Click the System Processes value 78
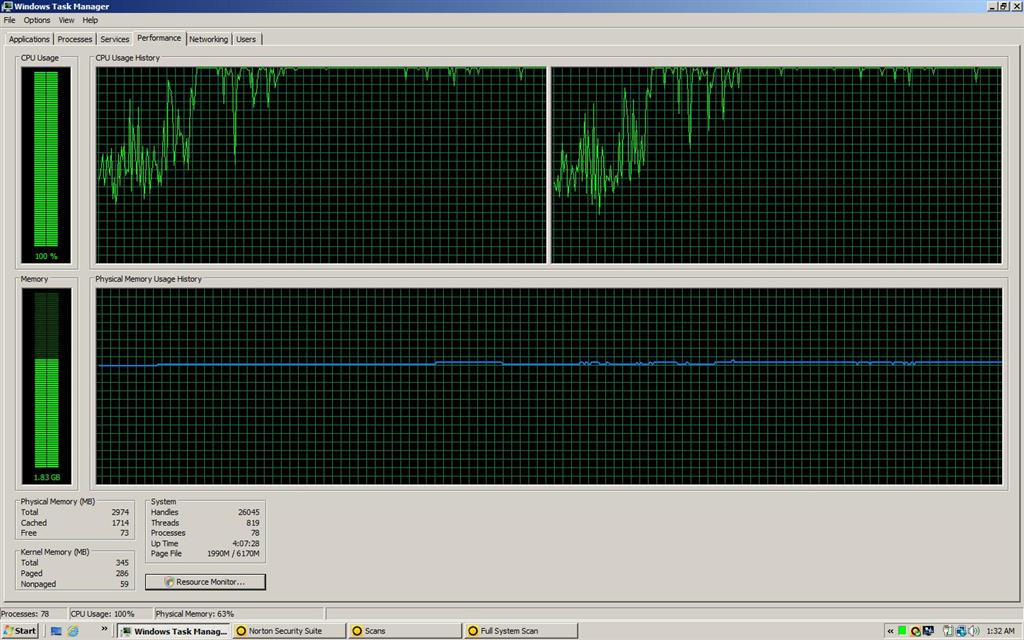1024x640 pixels. point(255,533)
